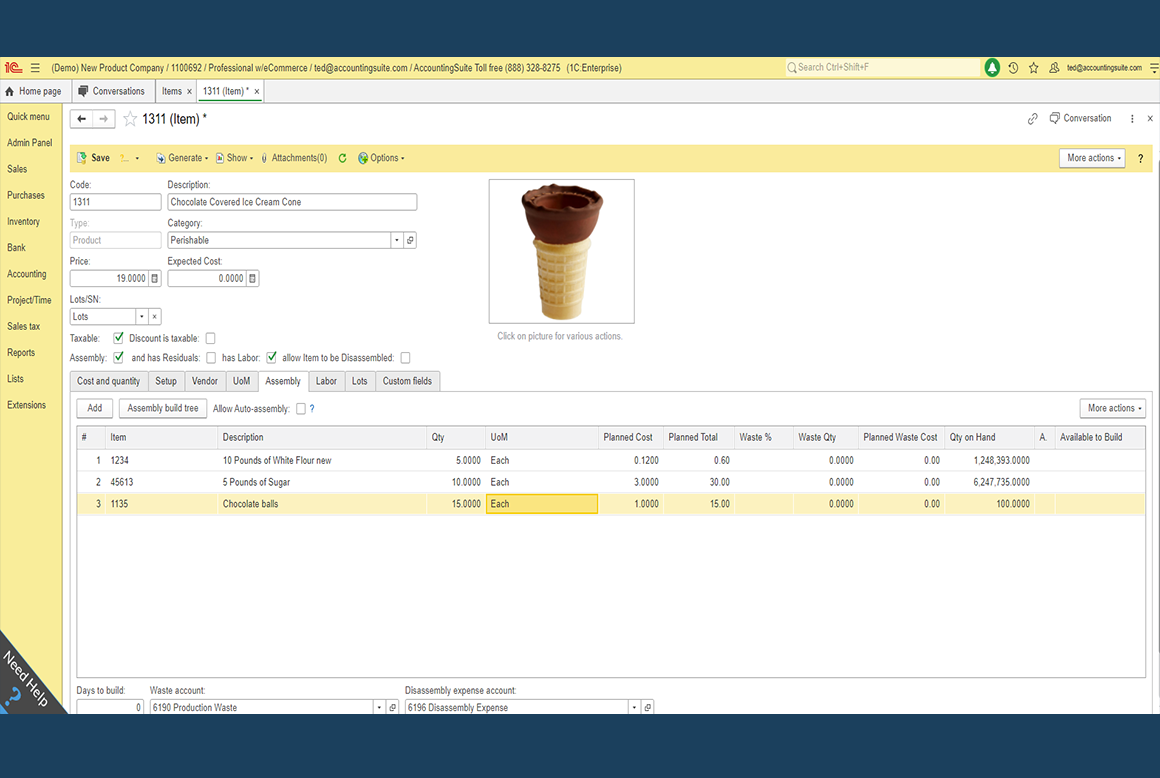Expand the Show dropdown
The image size is (1160, 778).
coord(235,158)
